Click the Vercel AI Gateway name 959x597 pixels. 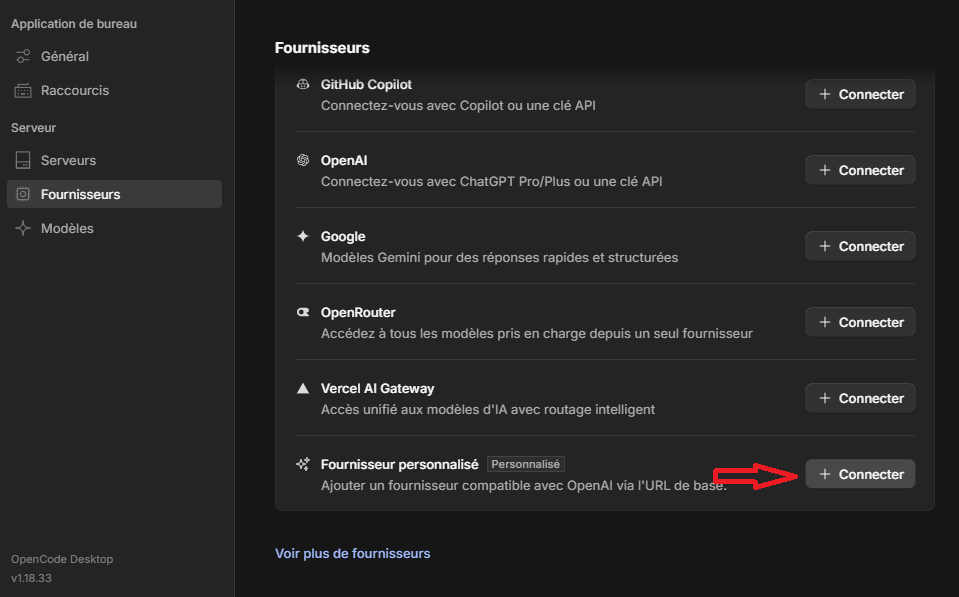[377, 388]
